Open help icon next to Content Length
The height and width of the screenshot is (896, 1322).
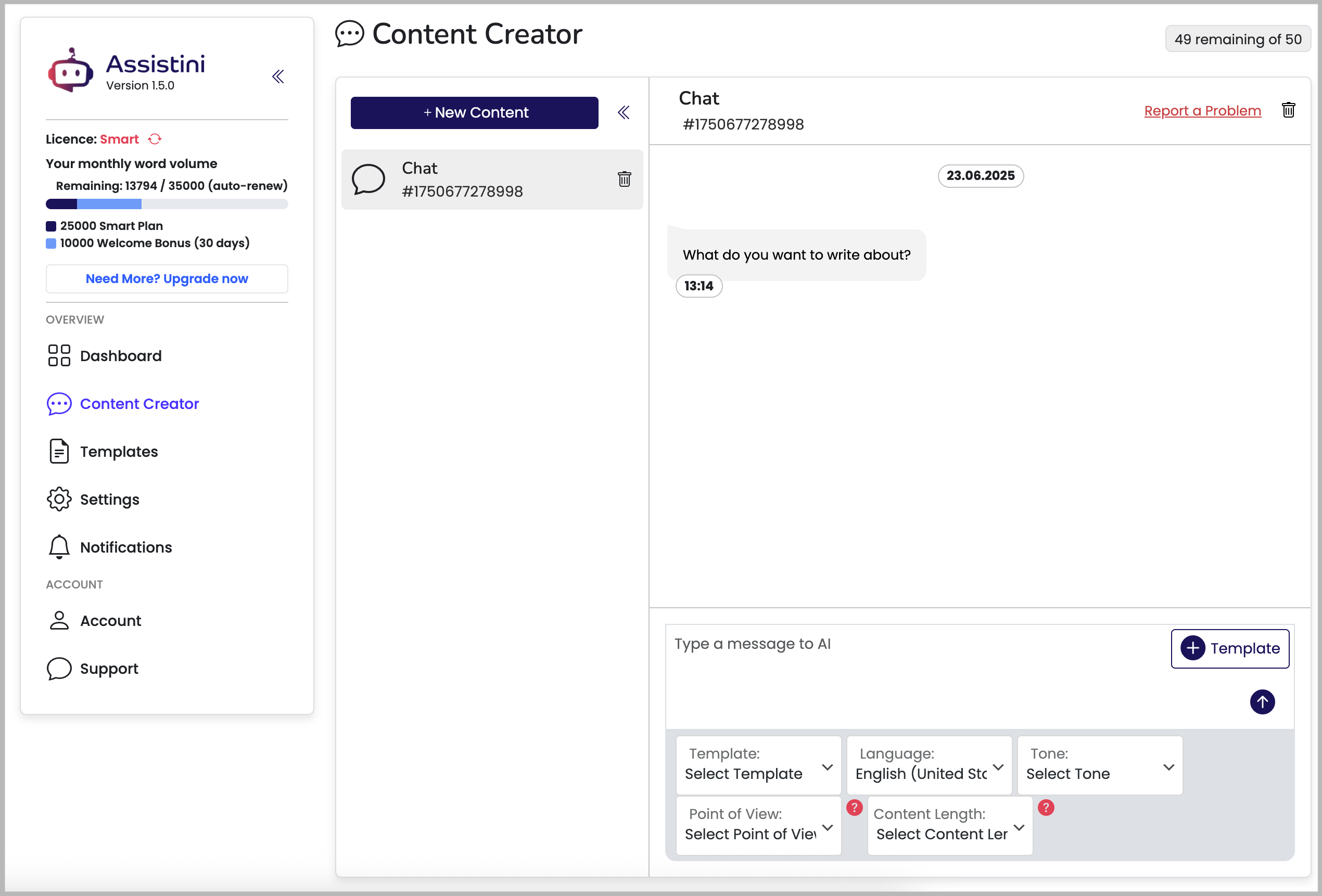[x=1046, y=808]
